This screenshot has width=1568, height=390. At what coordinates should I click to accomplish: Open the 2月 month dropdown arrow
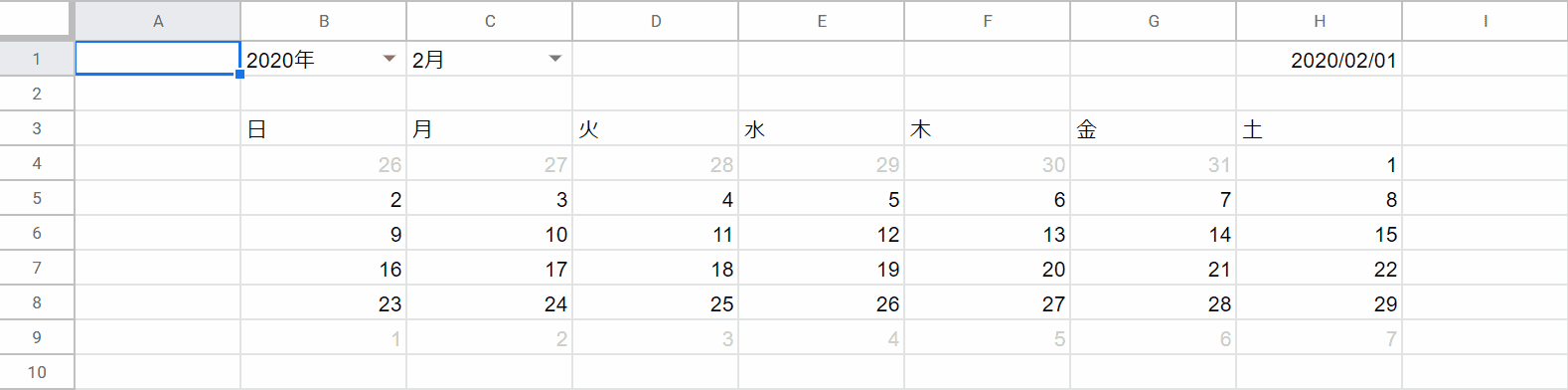pos(555,59)
